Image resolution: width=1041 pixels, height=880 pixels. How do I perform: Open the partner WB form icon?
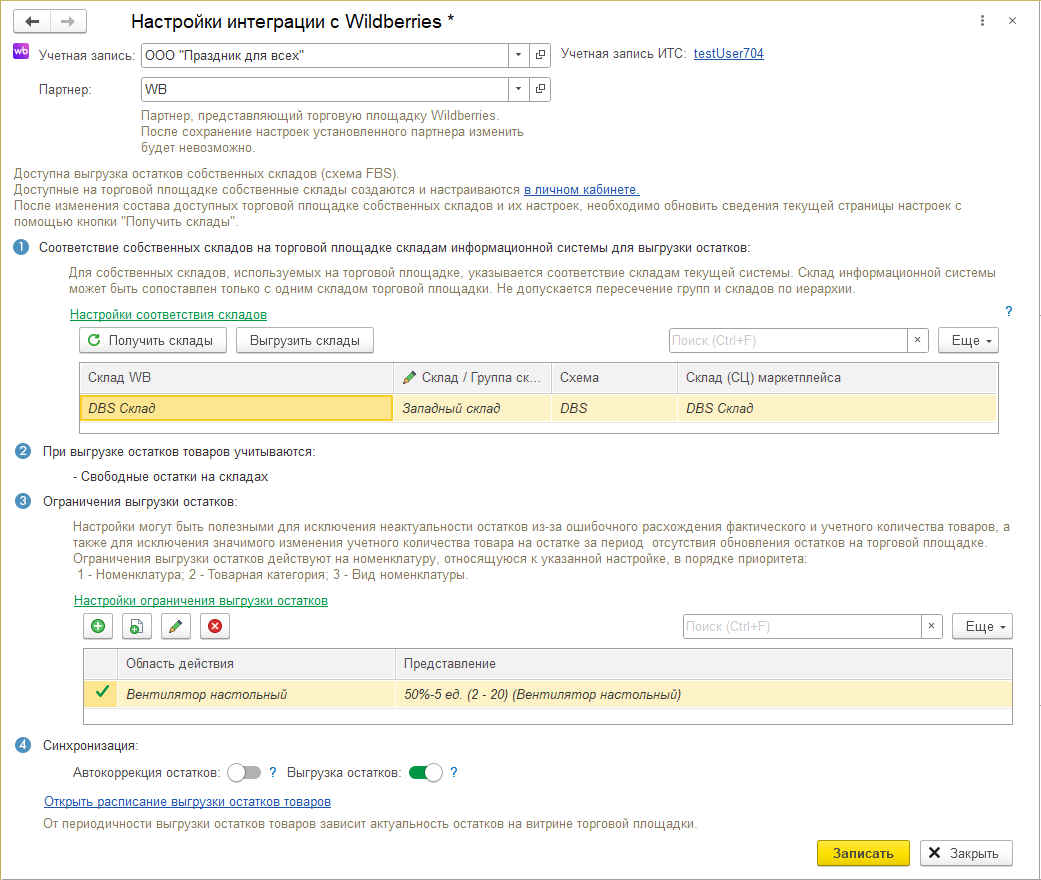click(x=540, y=90)
